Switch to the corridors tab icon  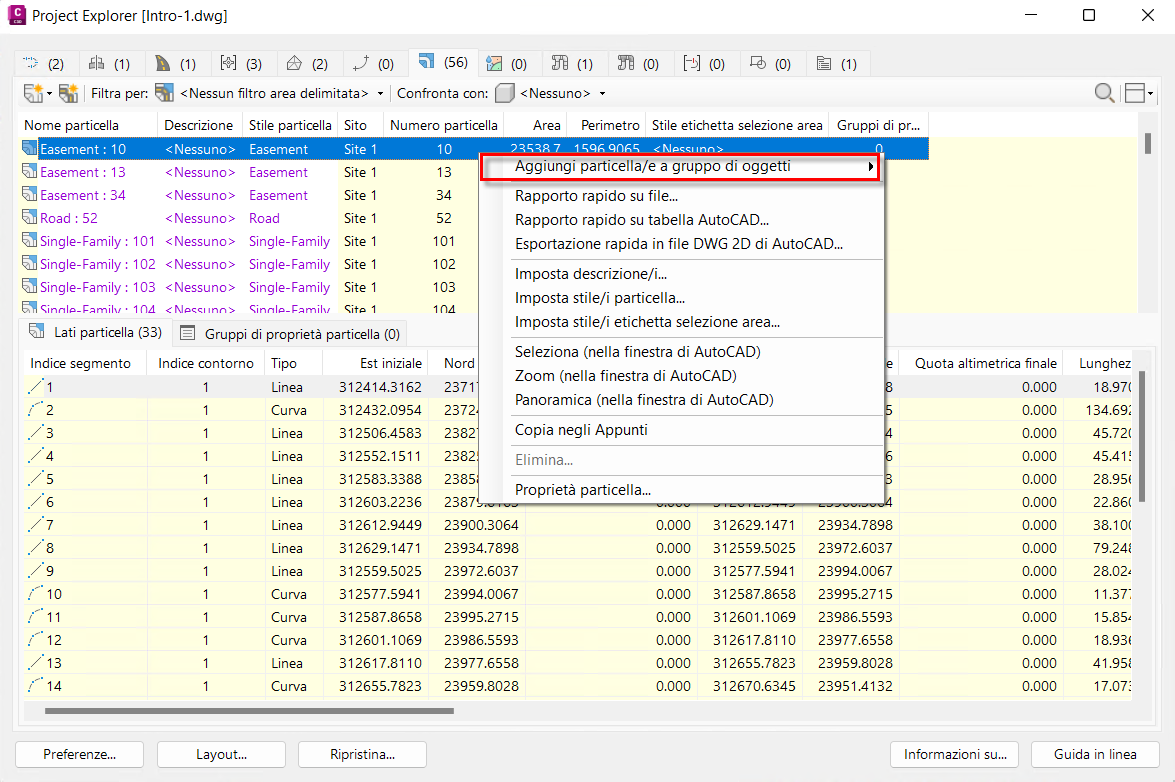pos(175,63)
